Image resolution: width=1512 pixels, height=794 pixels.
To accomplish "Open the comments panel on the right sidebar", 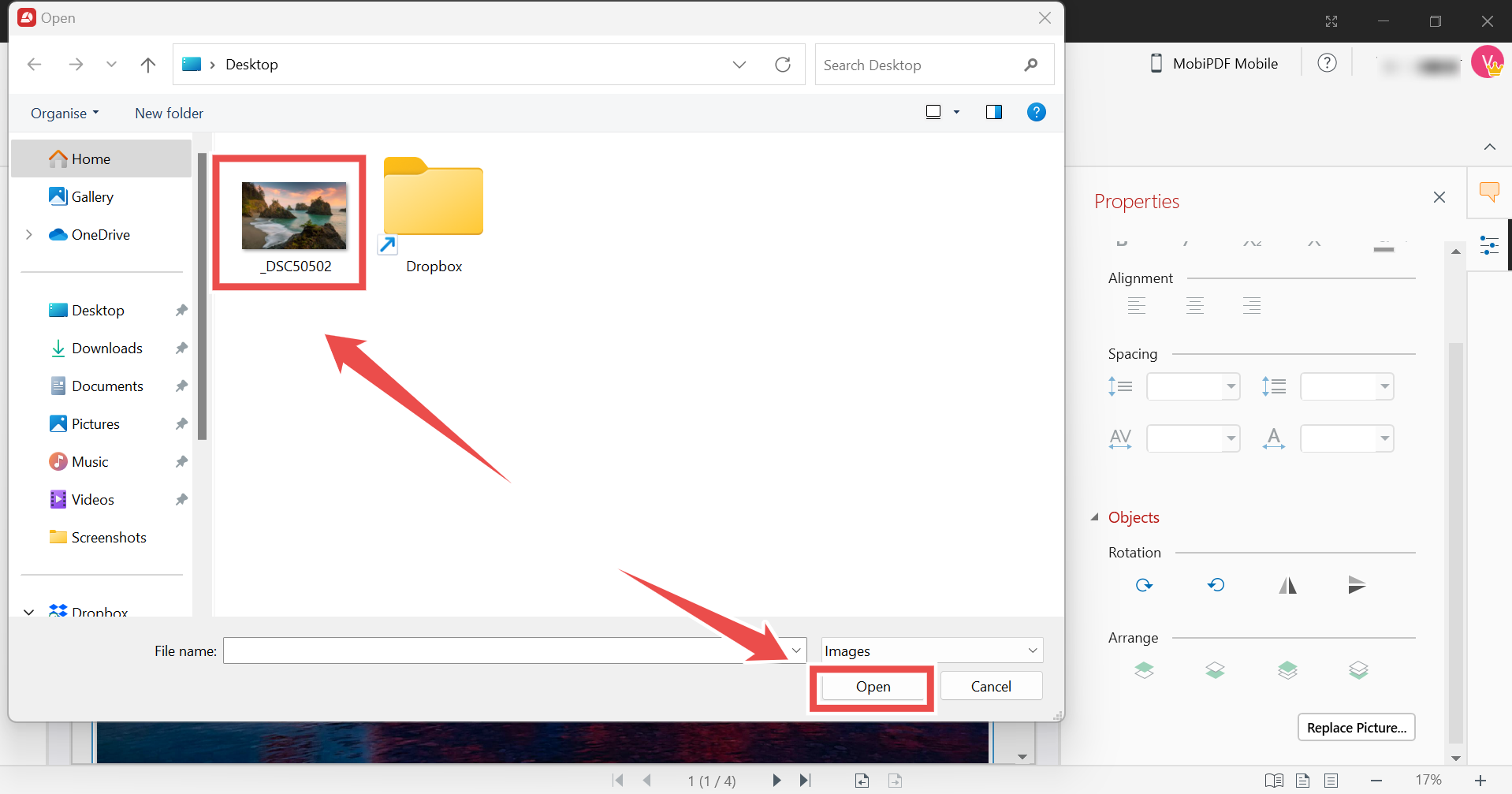I will coord(1489,192).
